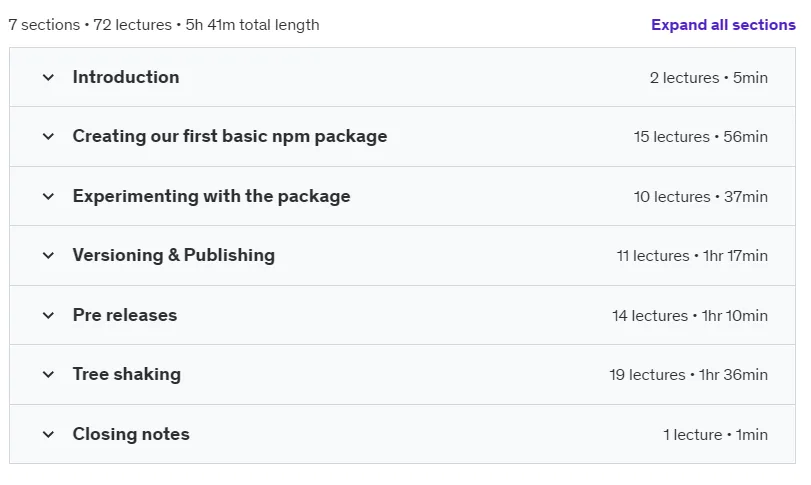Select the Closing notes section title

[131, 434]
